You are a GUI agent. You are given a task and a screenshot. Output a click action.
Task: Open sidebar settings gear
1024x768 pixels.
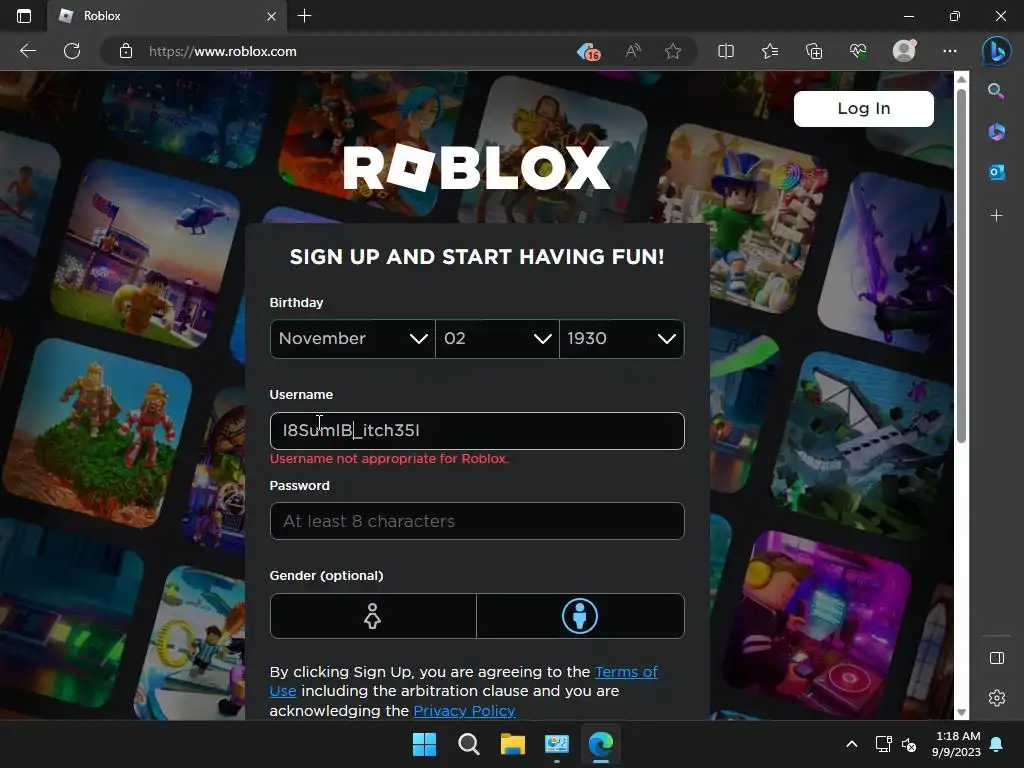[x=997, y=698]
